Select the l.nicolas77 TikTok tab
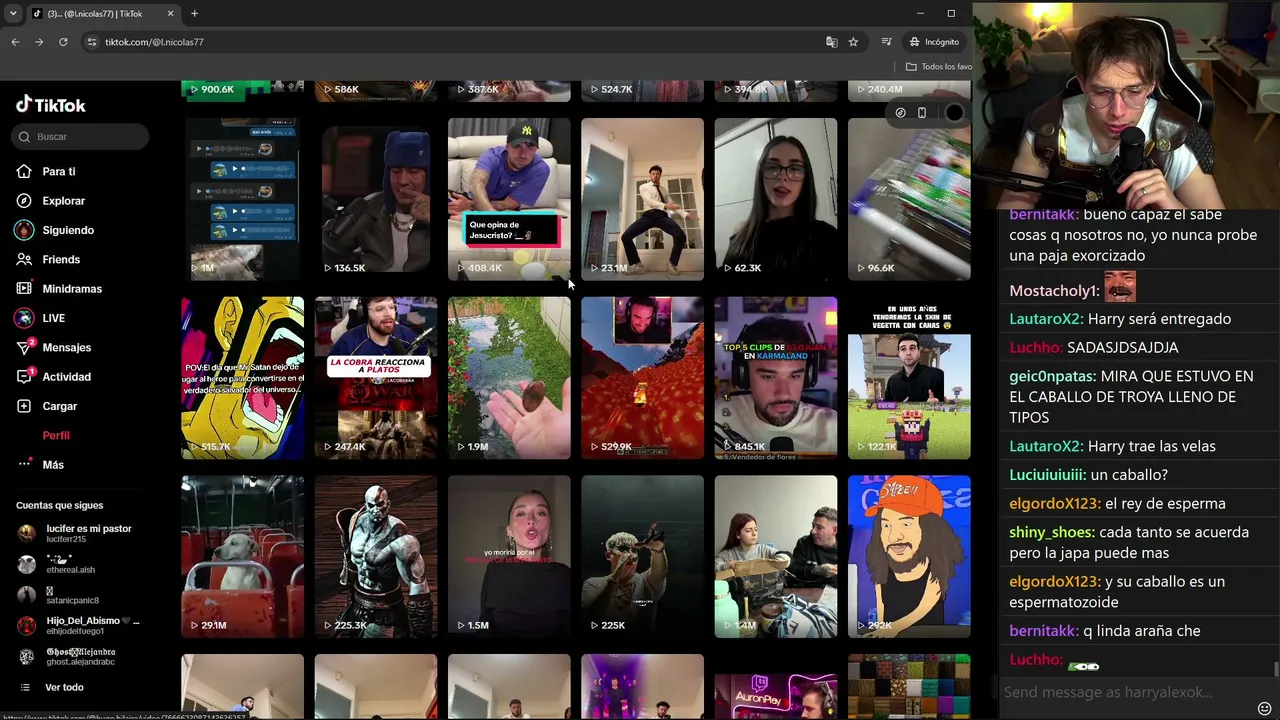 click(103, 14)
